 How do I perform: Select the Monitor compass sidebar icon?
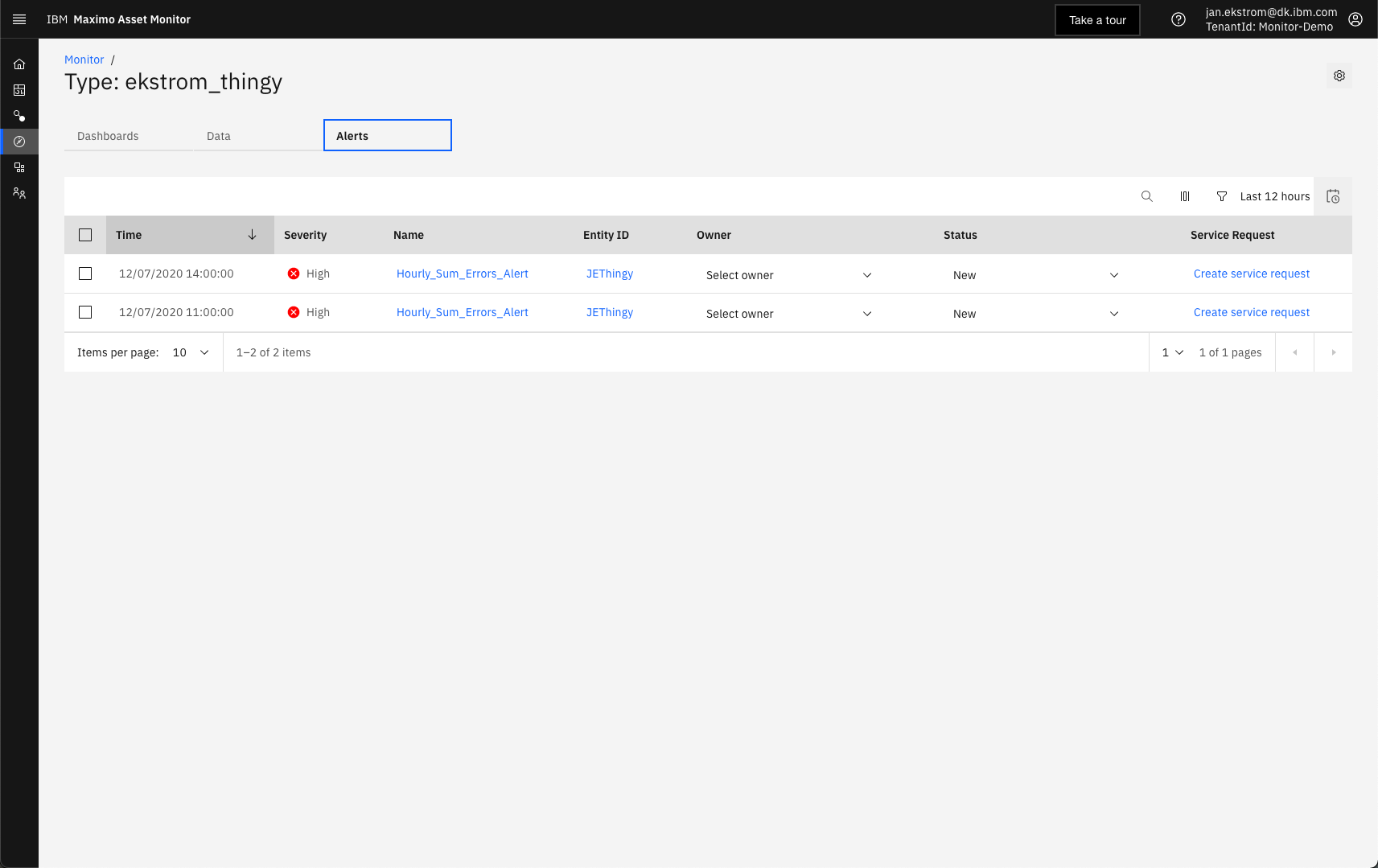click(19, 142)
